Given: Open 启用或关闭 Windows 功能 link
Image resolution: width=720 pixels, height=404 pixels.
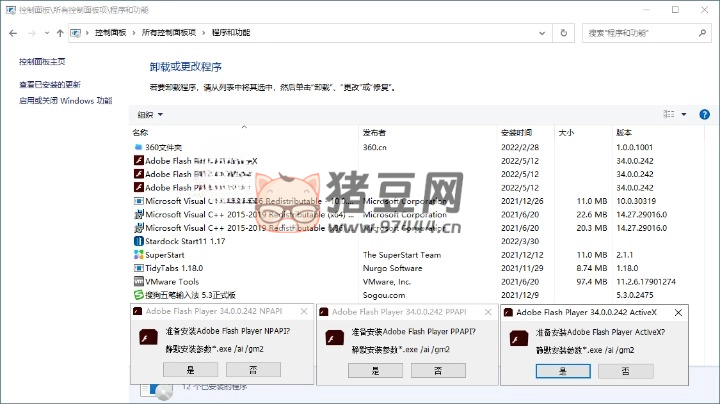Looking at the screenshot, I should coord(65,101).
